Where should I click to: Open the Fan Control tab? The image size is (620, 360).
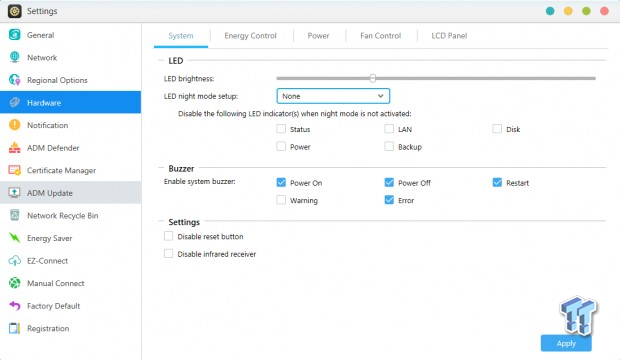pyautogui.click(x=380, y=36)
